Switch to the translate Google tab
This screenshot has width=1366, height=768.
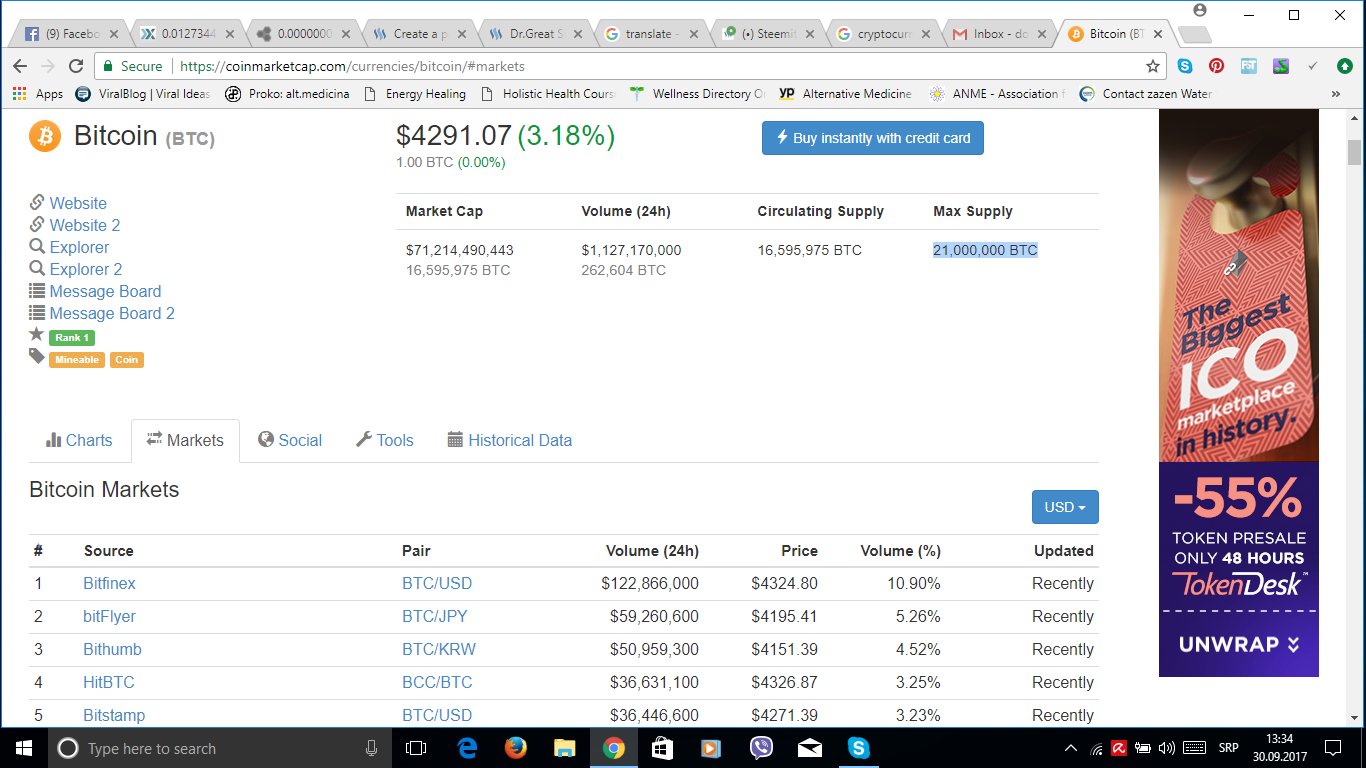651,33
